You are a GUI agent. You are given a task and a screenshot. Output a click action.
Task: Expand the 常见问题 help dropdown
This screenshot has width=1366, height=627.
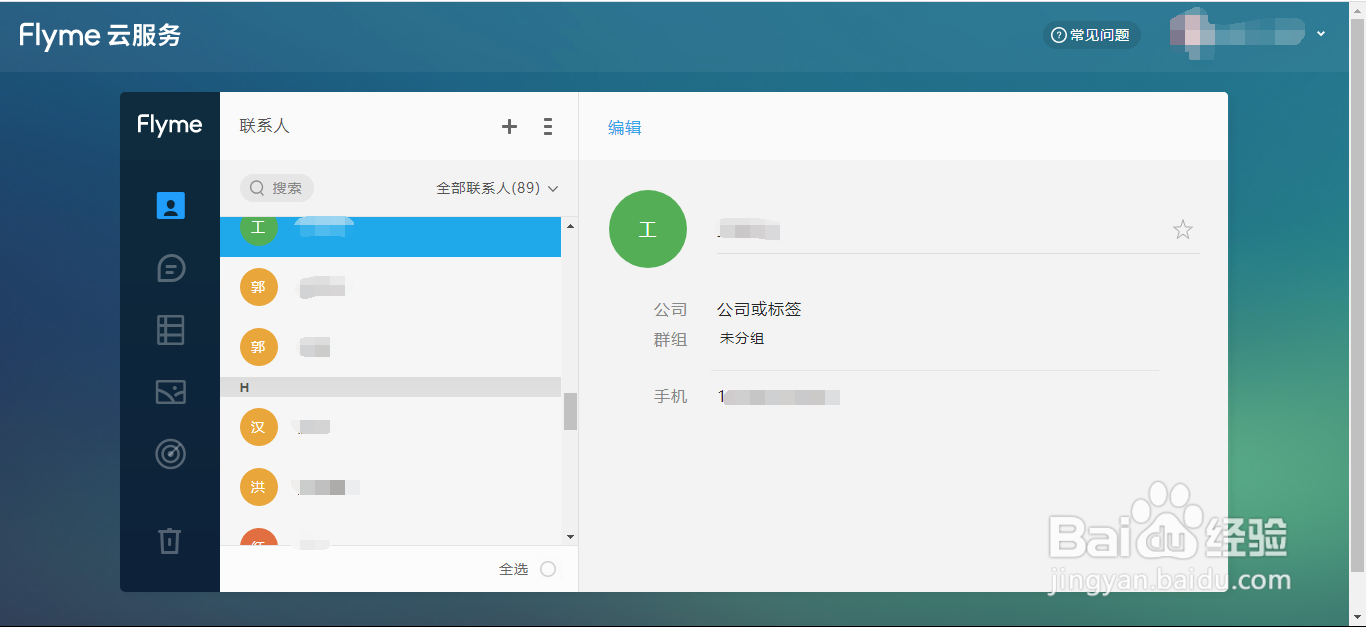[x=1091, y=34]
